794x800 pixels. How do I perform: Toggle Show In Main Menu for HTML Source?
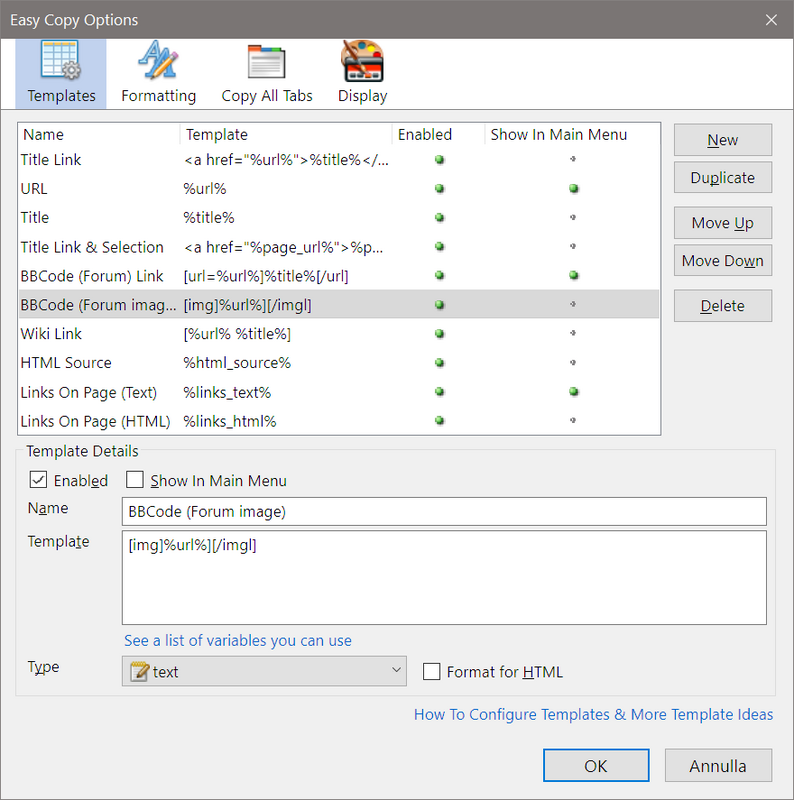[573, 363]
